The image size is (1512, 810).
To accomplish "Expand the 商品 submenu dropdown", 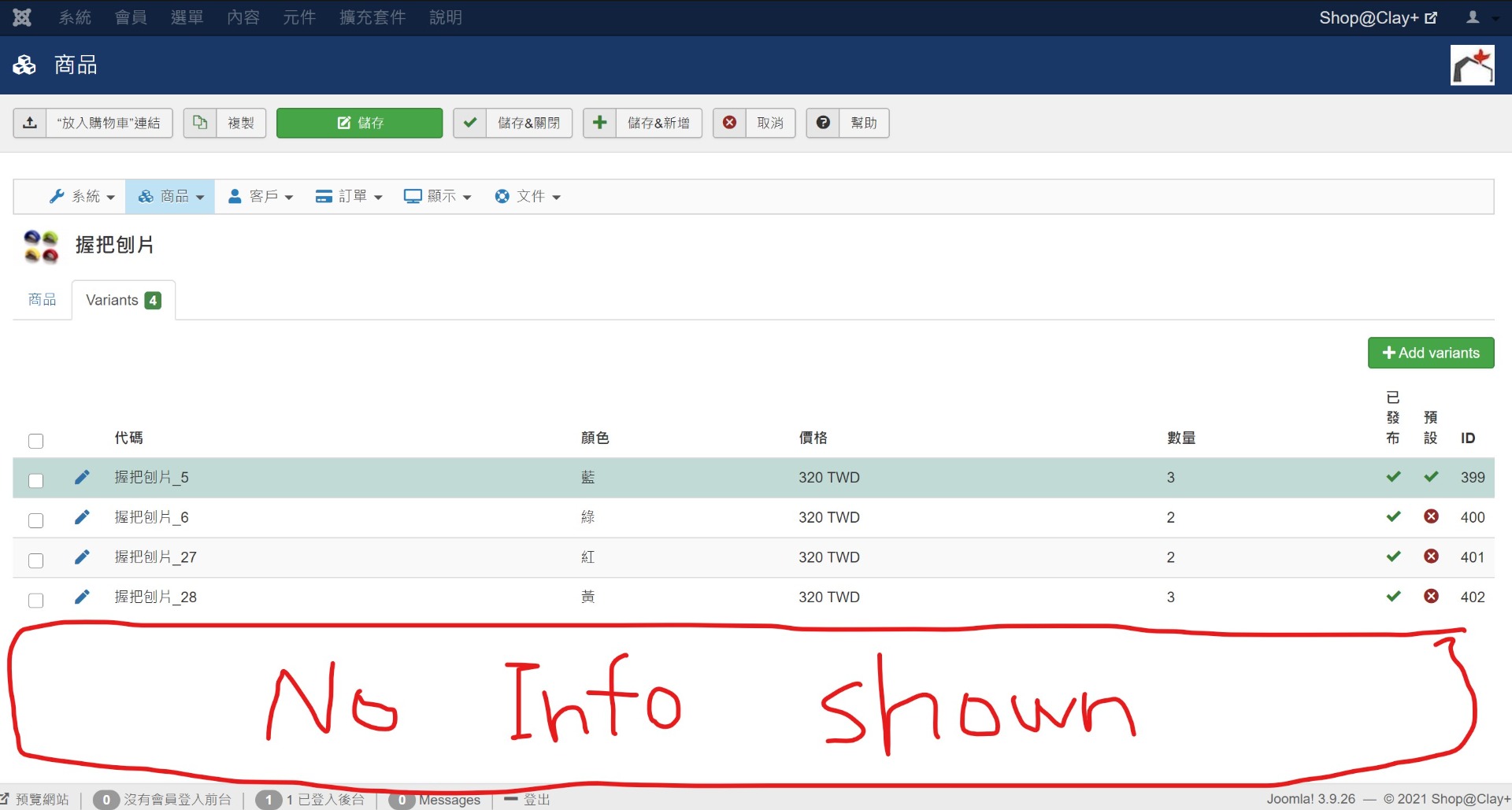I will (x=170, y=197).
